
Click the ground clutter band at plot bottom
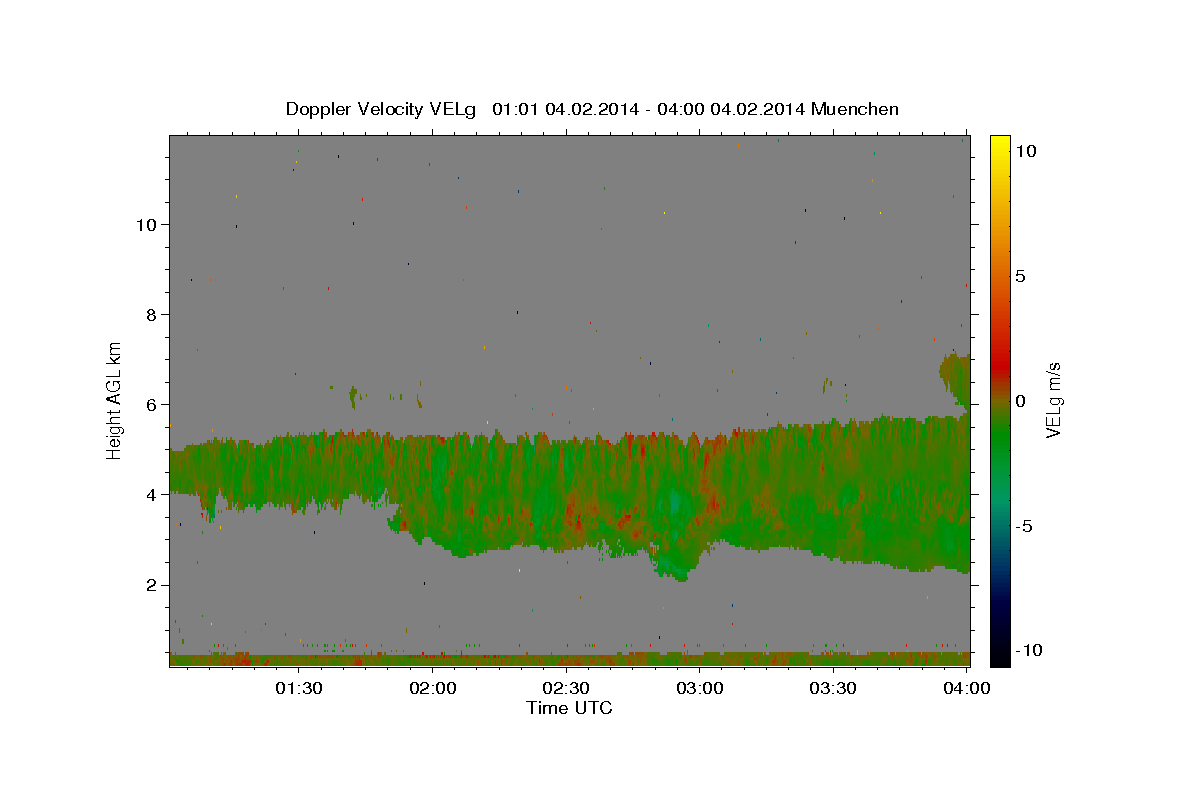tap(570, 660)
